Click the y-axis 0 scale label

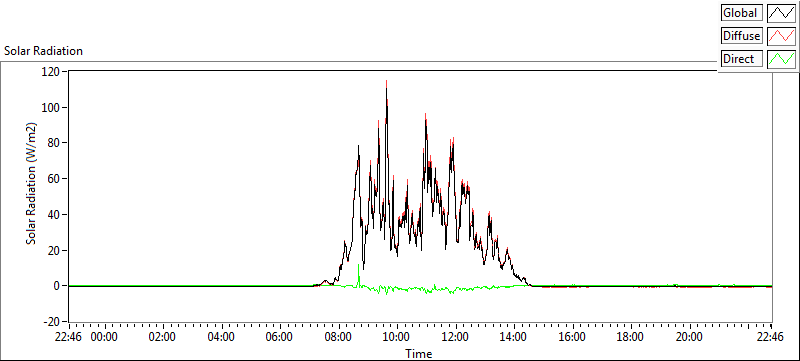point(56,286)
